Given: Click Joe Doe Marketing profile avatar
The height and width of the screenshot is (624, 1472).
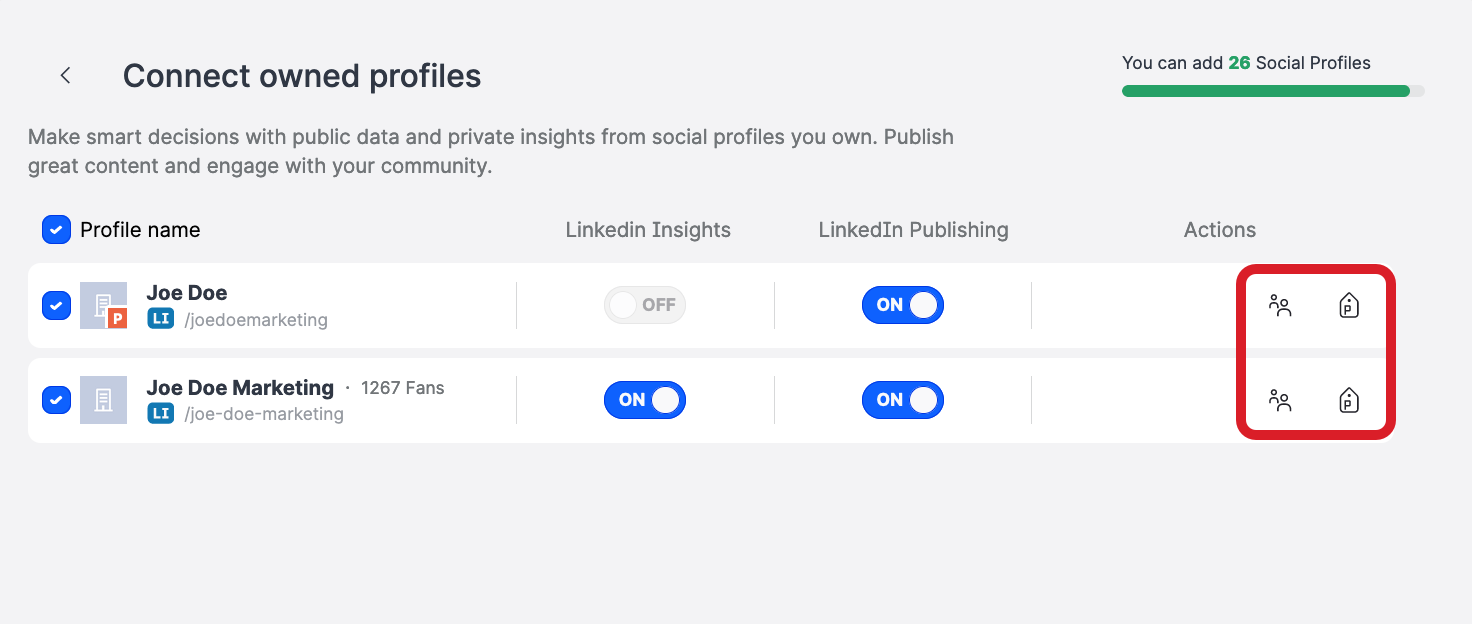Looking at the screenshot, I should point(103,400).
